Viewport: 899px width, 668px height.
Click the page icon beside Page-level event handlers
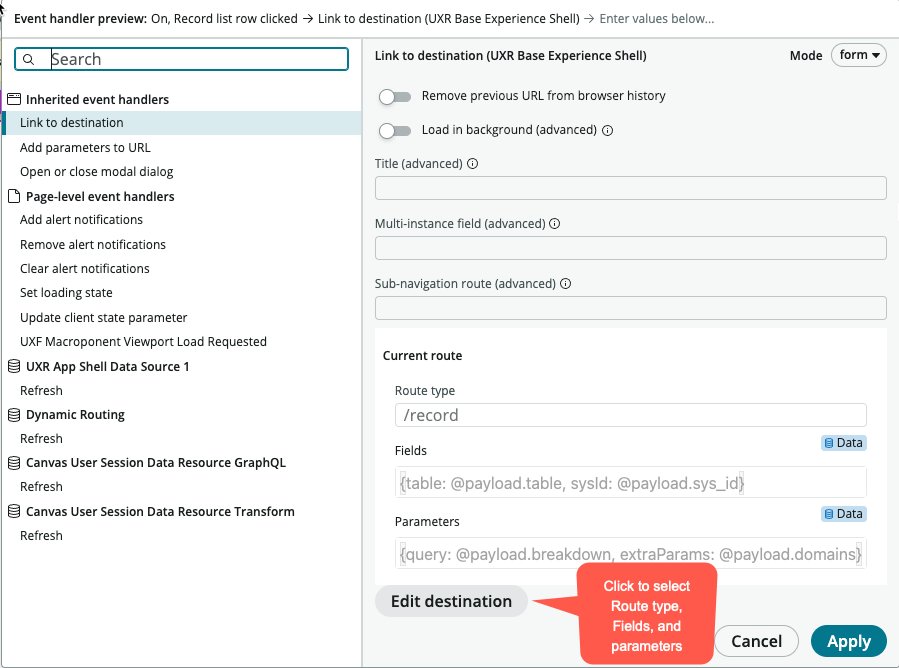[14, 196]
